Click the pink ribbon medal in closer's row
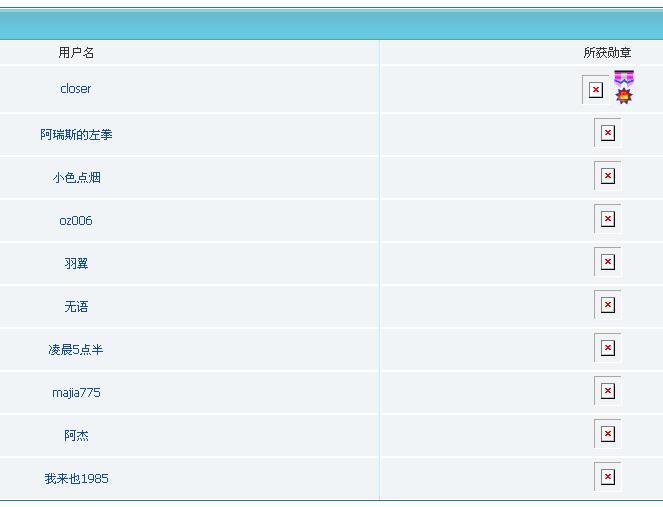Viewport: 663px width, 507px height. coord(624,87)
